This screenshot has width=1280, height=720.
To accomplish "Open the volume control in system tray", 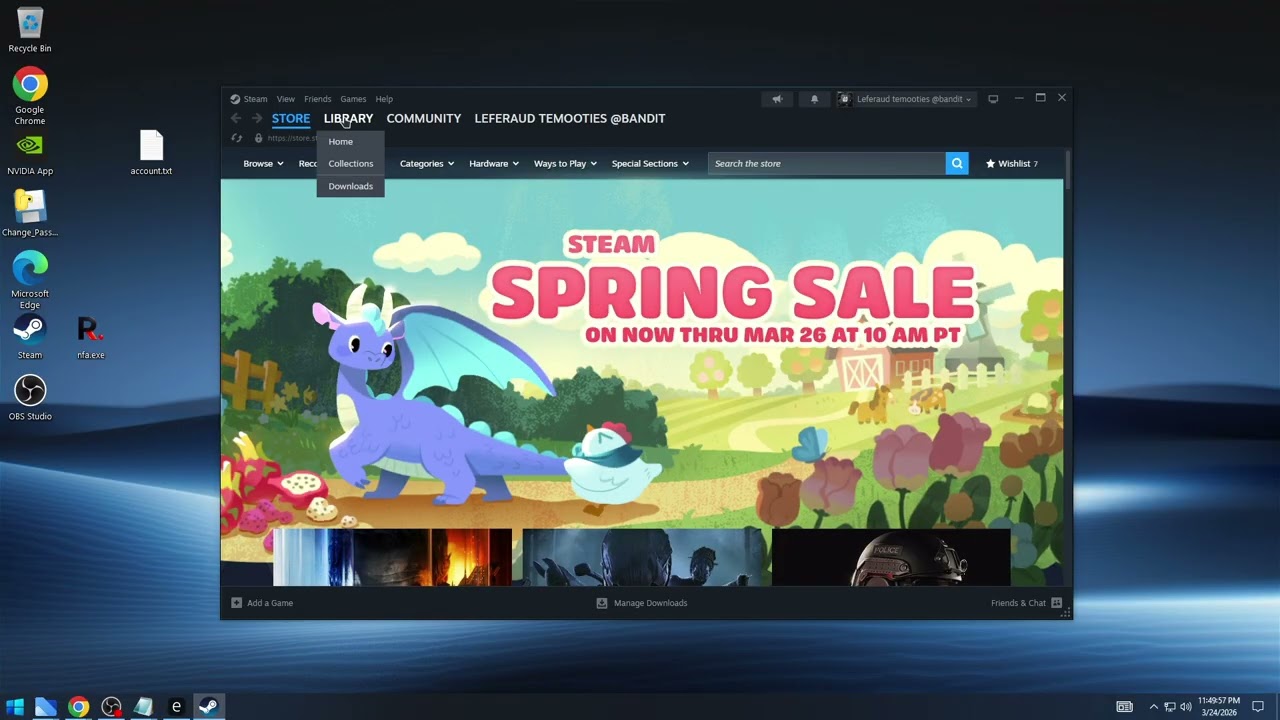I will pyautogui.click(x=1186, y=707).
